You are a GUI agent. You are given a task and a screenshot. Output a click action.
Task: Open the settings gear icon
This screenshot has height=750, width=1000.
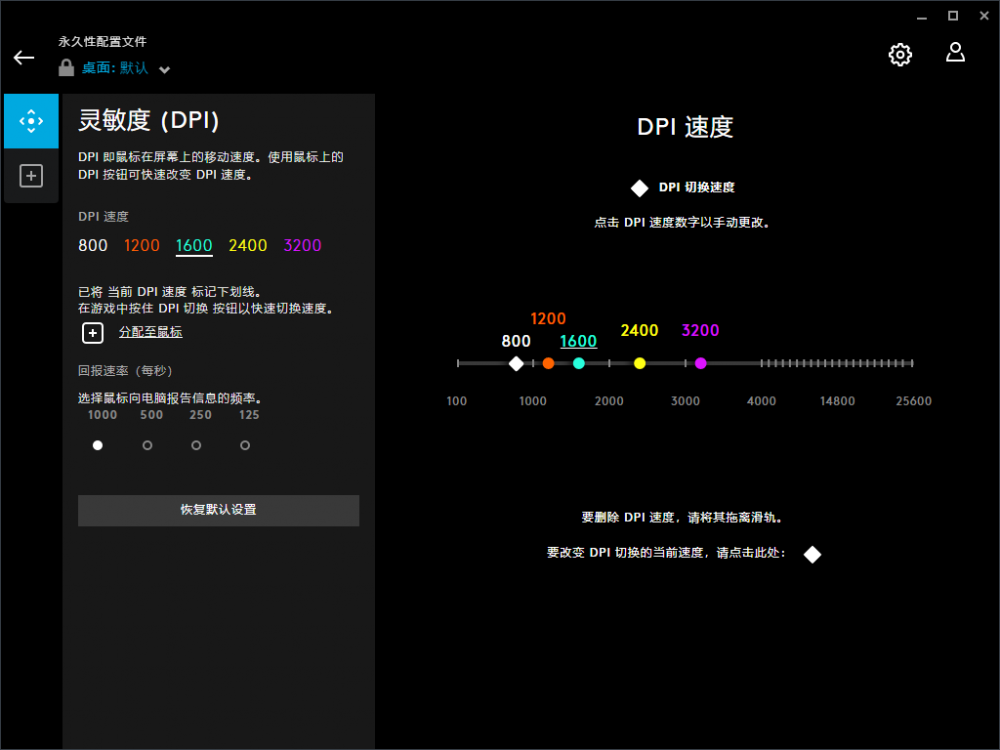coord(900,55)
